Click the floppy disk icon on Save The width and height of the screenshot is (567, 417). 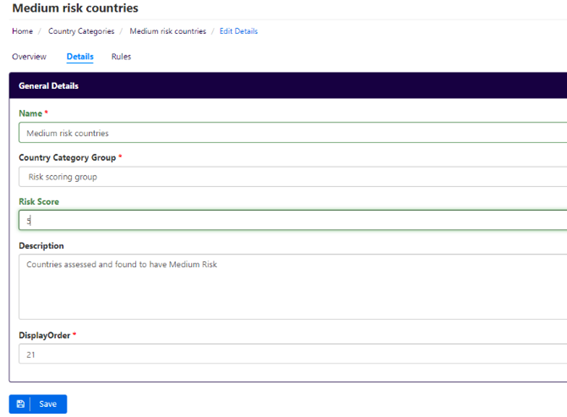[21, 404]
